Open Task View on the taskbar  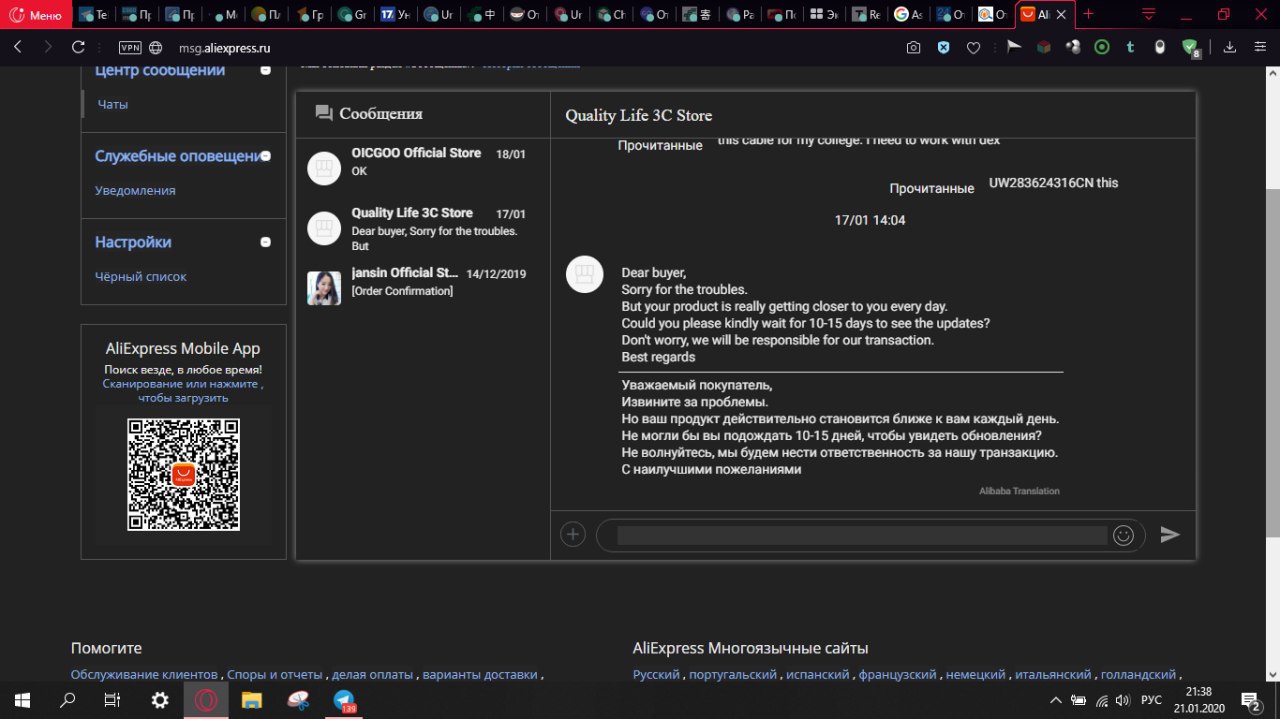pyautogui.click(x=113, y=700)
